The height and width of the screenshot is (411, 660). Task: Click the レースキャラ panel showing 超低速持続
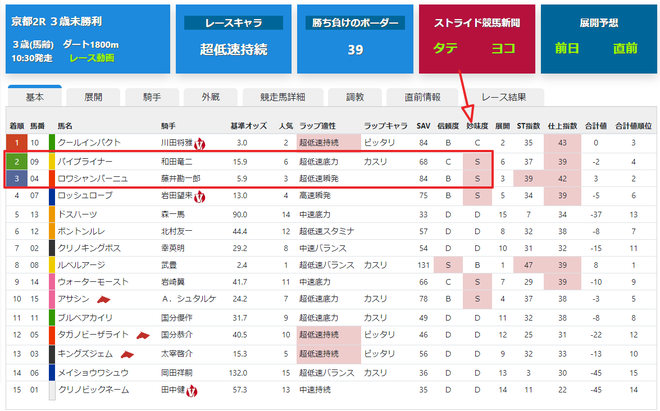pos(233,39)
